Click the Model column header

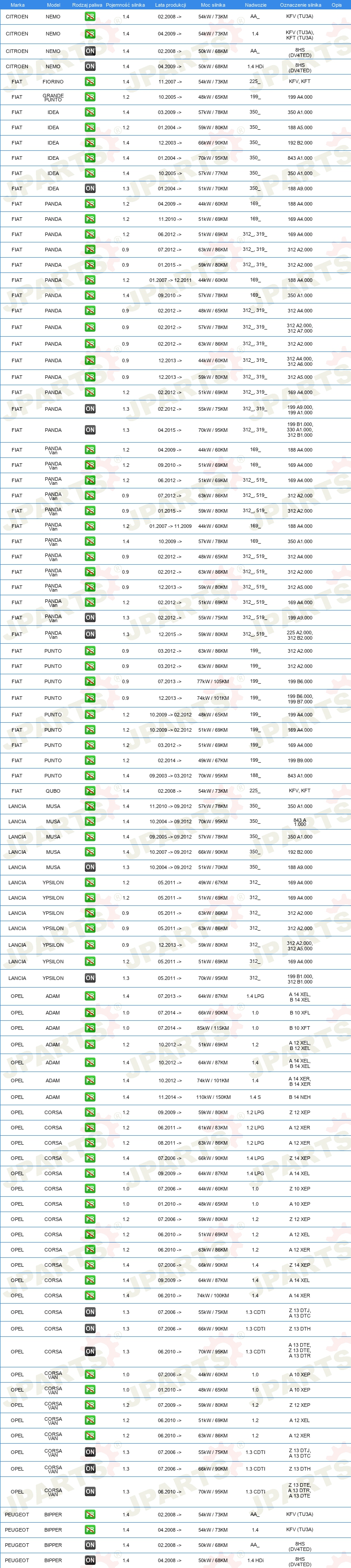53,5
